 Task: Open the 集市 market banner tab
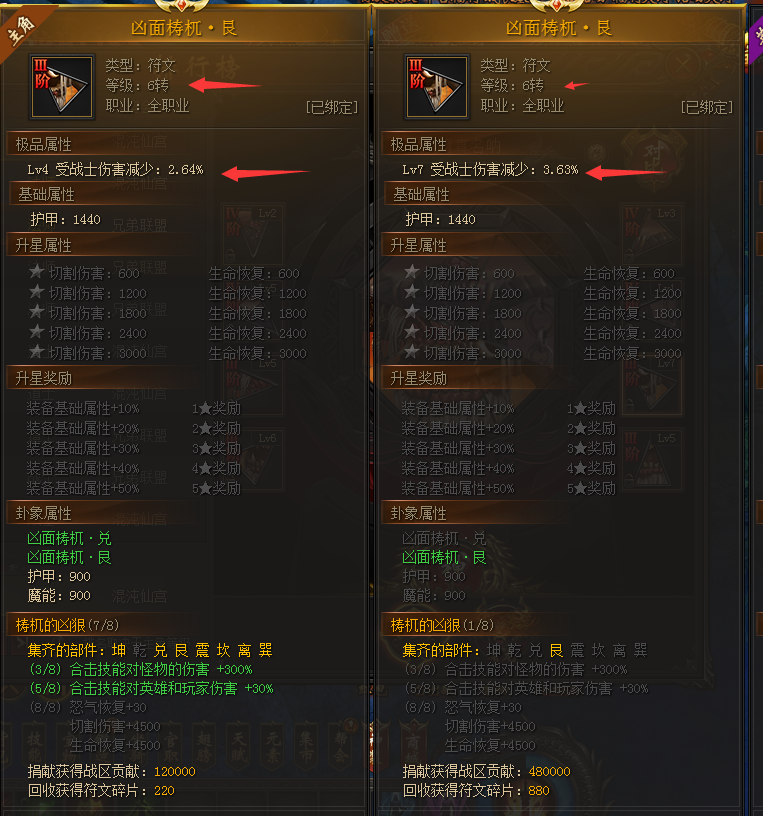(x=307, y=747)
